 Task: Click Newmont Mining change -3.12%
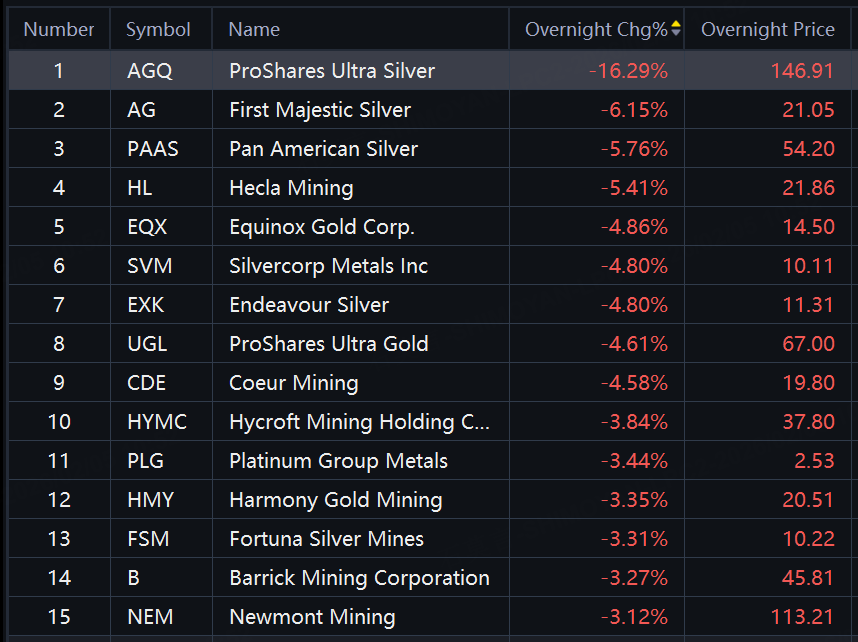click(634, 617)
